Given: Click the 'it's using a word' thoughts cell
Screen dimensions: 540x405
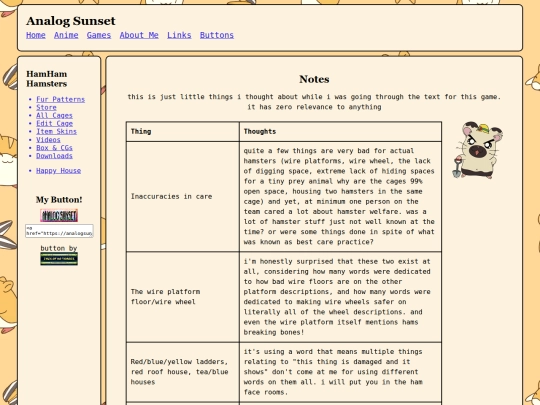Looking at the screenshot, I should tap(340, 372).
